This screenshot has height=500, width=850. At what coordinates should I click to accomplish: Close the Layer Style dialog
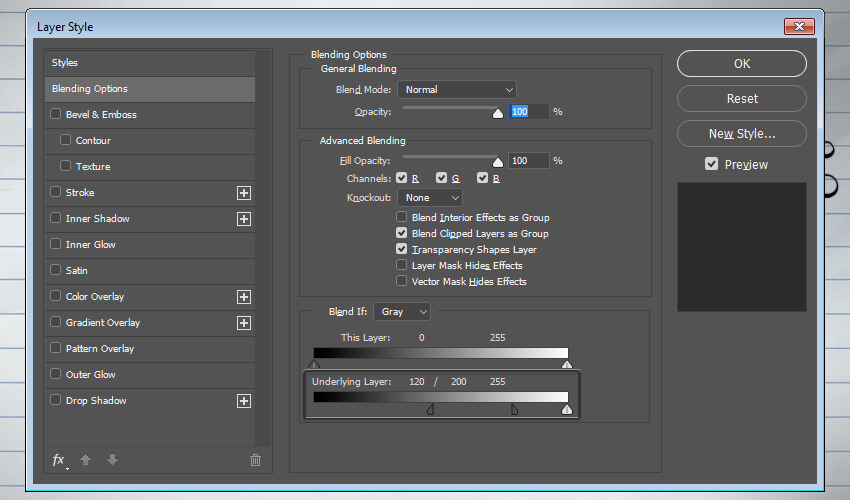coord(799,26)
